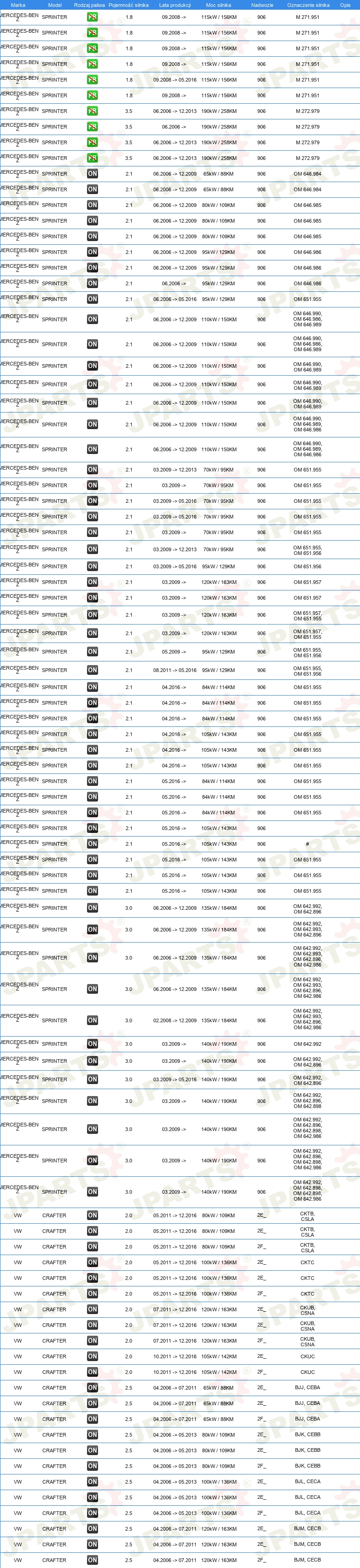Screen dimensions: 360x1568
Task: Click the PB icon of the 3.5 Sprinter with open-ended 06.2006 -> production
Action: (93, 127)
